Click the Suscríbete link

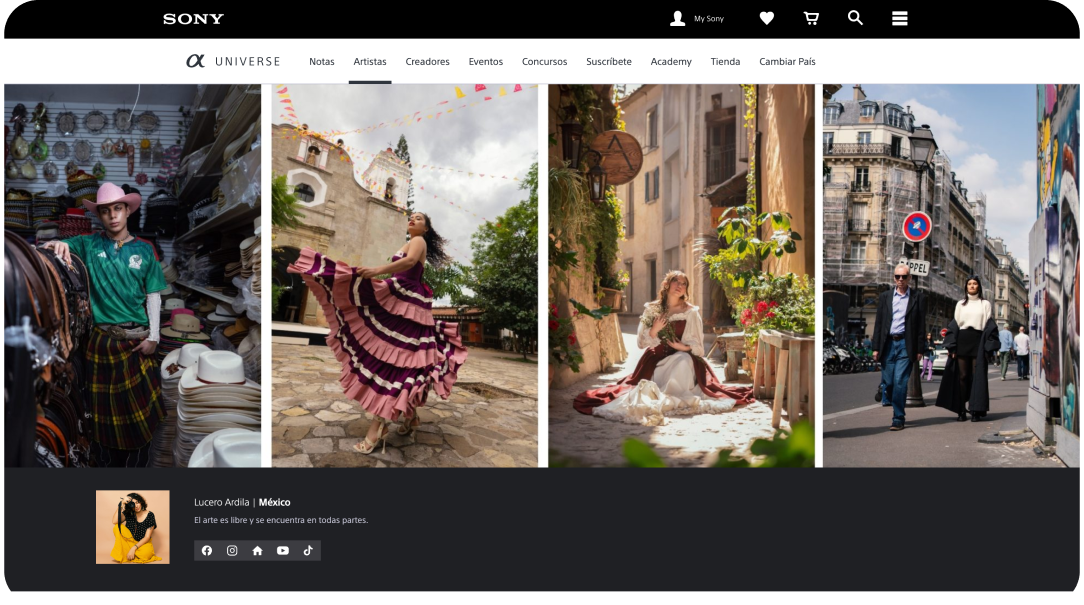pyautogui.click(x=608, y=62)
